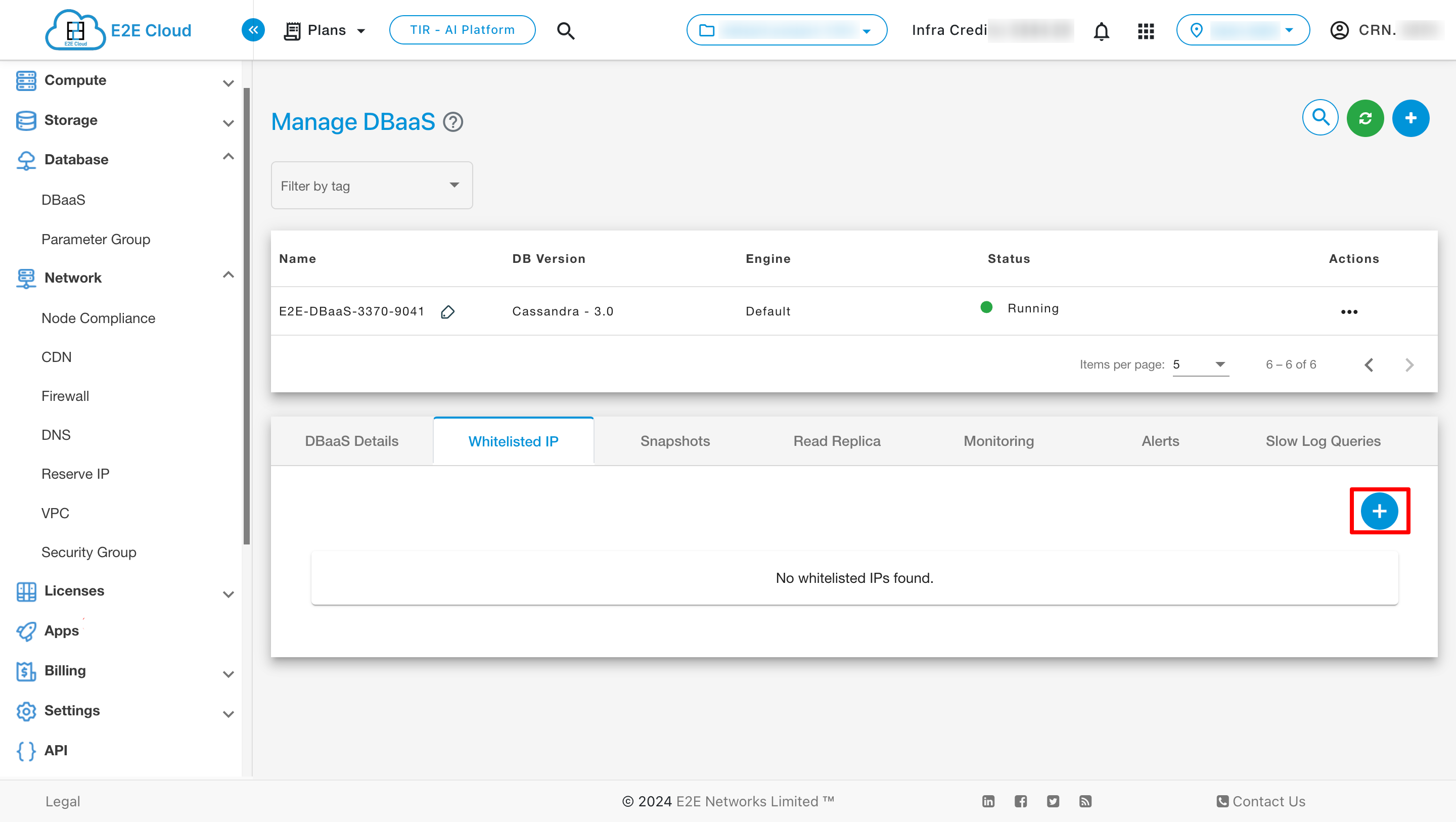Refresh the DBaaS list
Image resolution: width=1456 pixels, height=822 pixels.
pyautogui.click(x=1365, y=118)
